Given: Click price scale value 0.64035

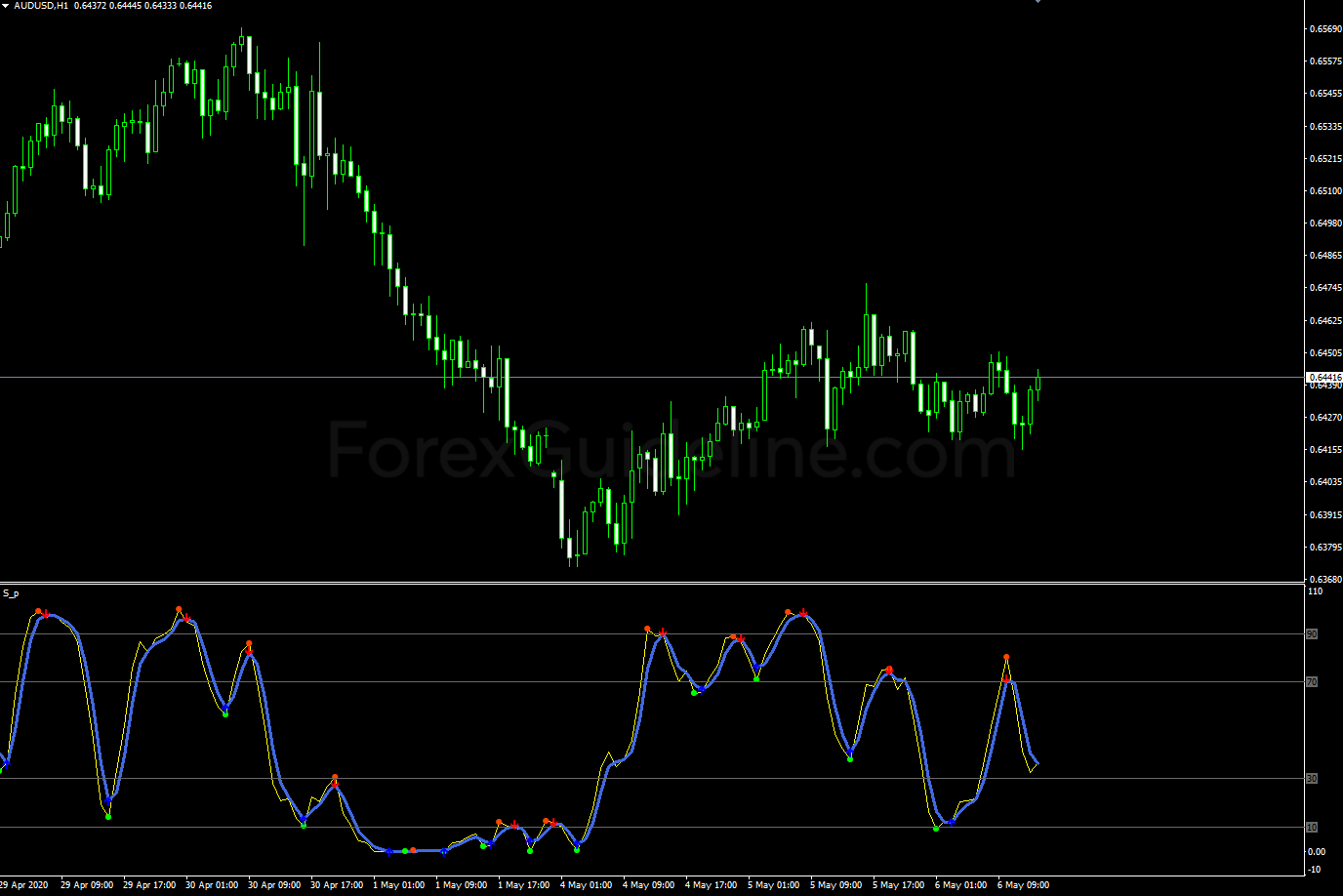Looking at the screenshot, I should point(1324,482).
